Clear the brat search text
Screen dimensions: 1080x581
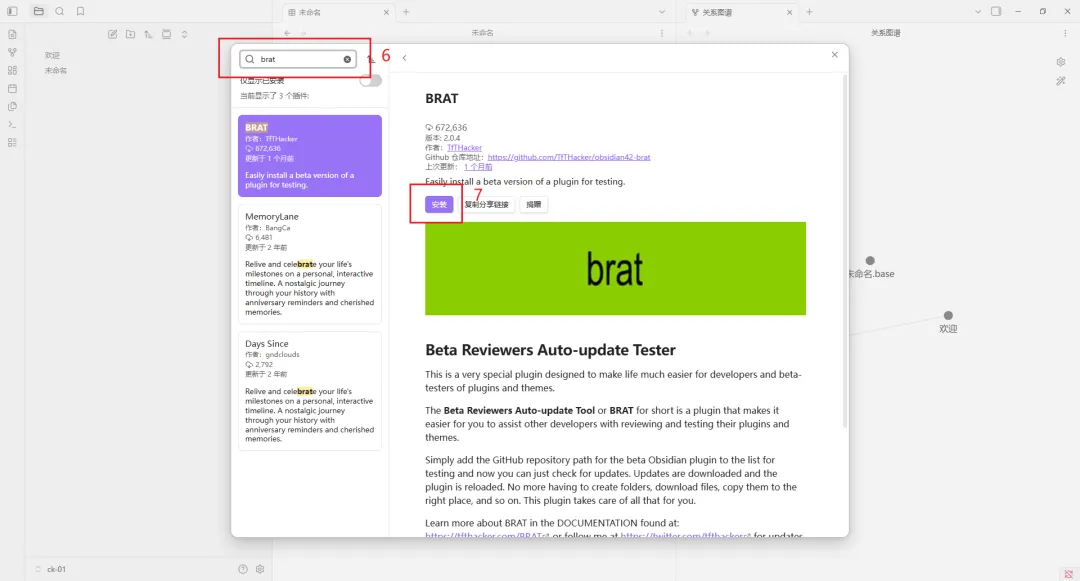347,59
